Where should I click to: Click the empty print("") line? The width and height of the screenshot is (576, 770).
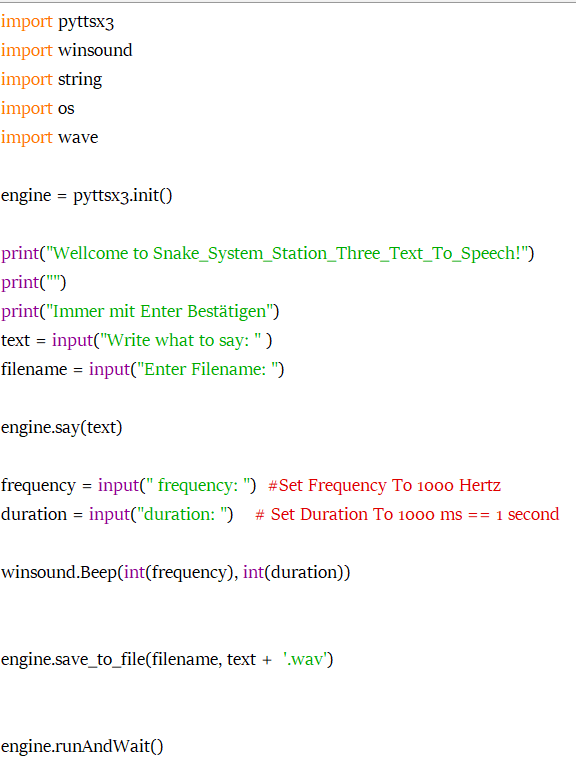pos(33,282)
